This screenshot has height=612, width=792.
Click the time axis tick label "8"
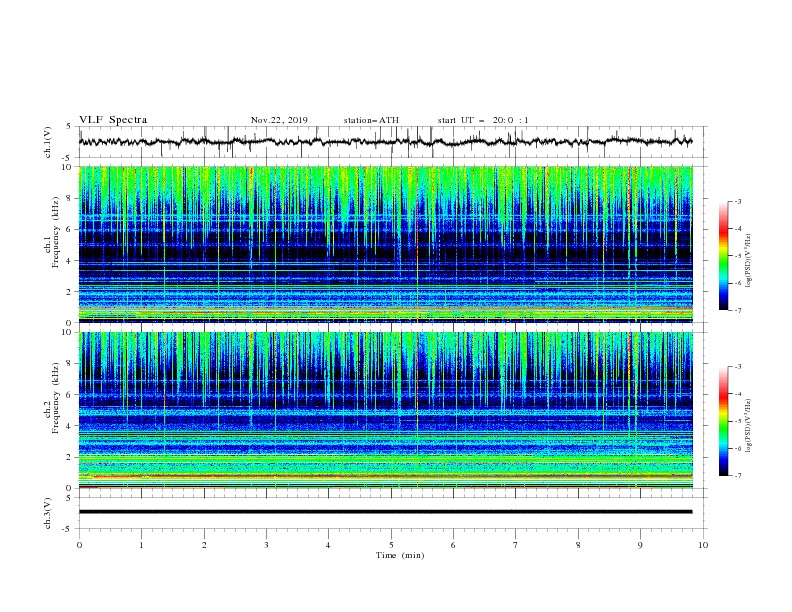click(578, 545)
